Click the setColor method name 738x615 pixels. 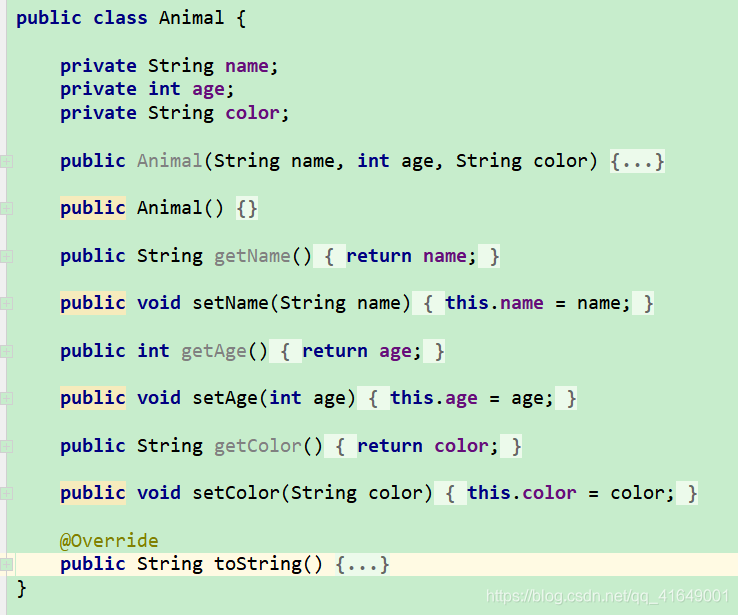click(236, 493)
